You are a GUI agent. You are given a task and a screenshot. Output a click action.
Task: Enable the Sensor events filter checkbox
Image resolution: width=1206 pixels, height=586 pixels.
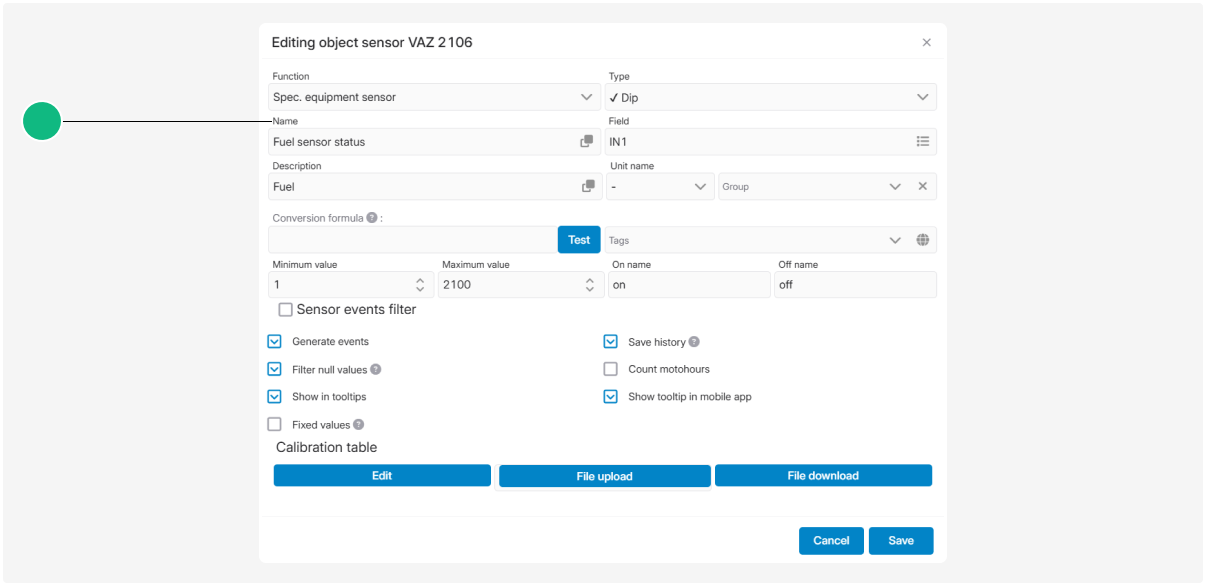coord(286,310)
